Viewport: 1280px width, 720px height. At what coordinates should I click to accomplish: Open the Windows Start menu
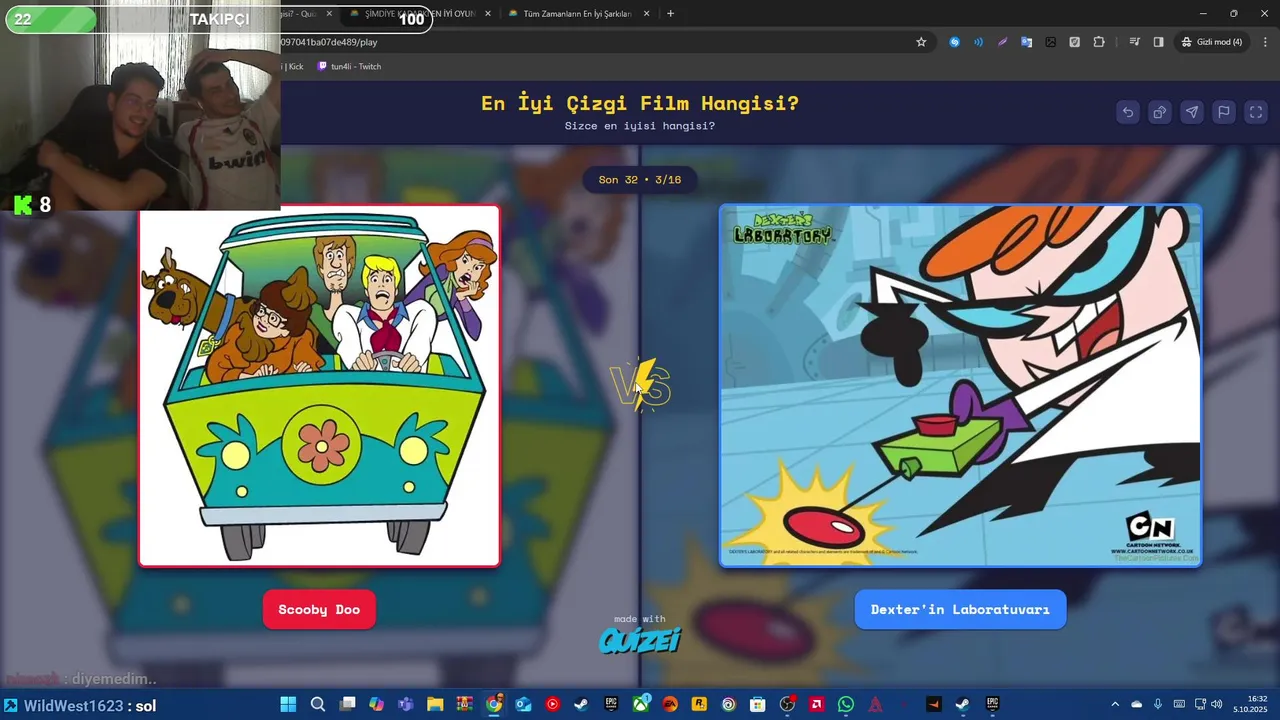pyautogui.click(x=288, y=704)
